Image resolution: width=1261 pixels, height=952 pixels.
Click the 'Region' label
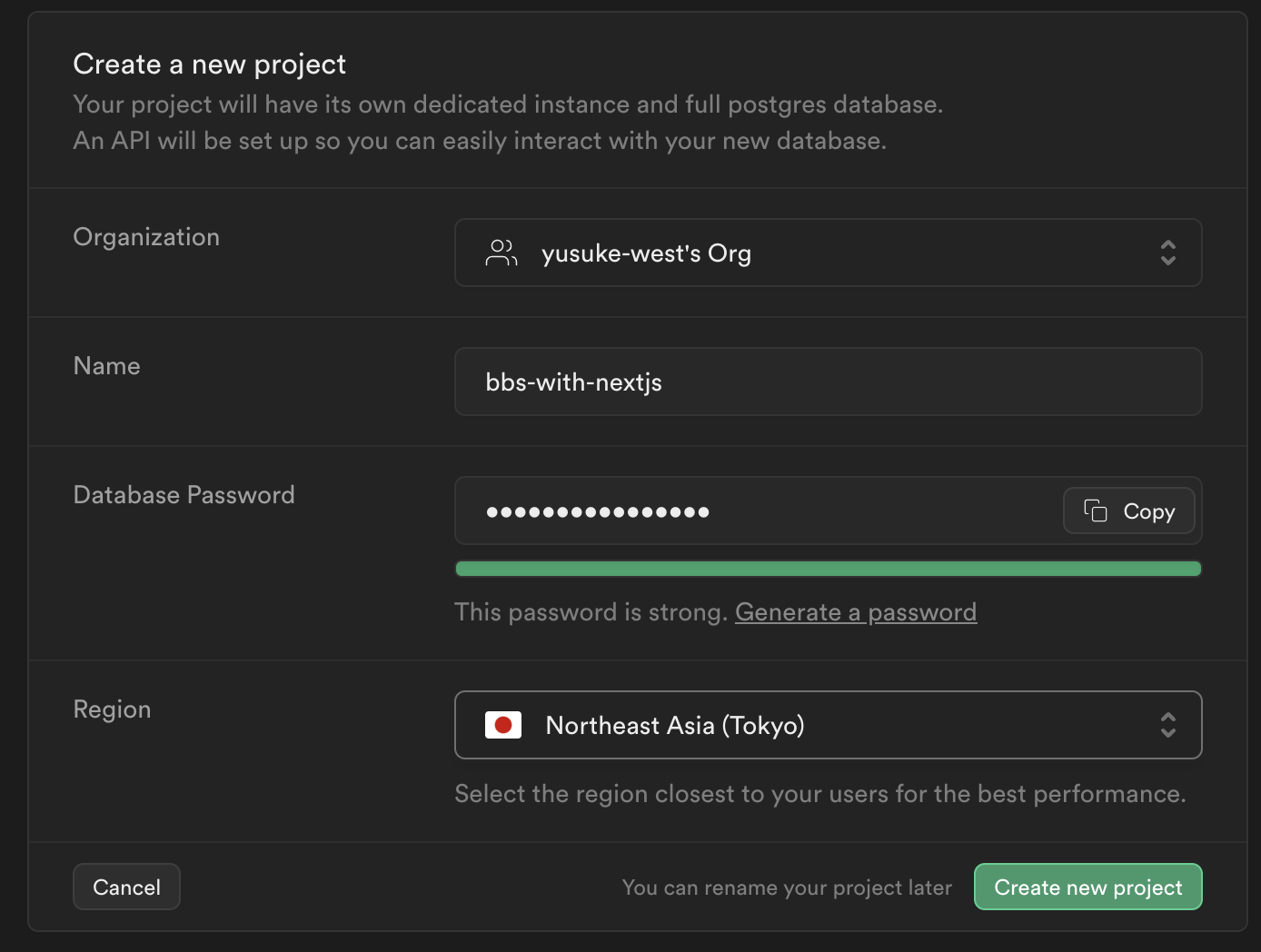pyautogui.click(x=113, y=709)
